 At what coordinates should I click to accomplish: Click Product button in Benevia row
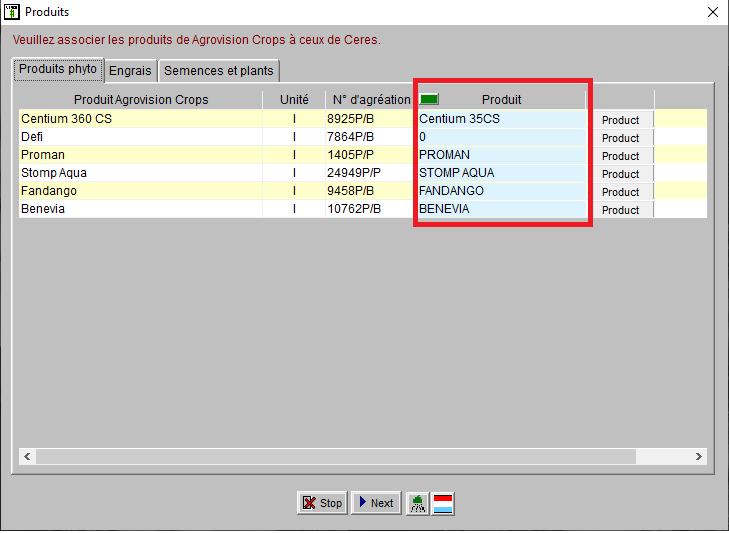click(621, 210)
